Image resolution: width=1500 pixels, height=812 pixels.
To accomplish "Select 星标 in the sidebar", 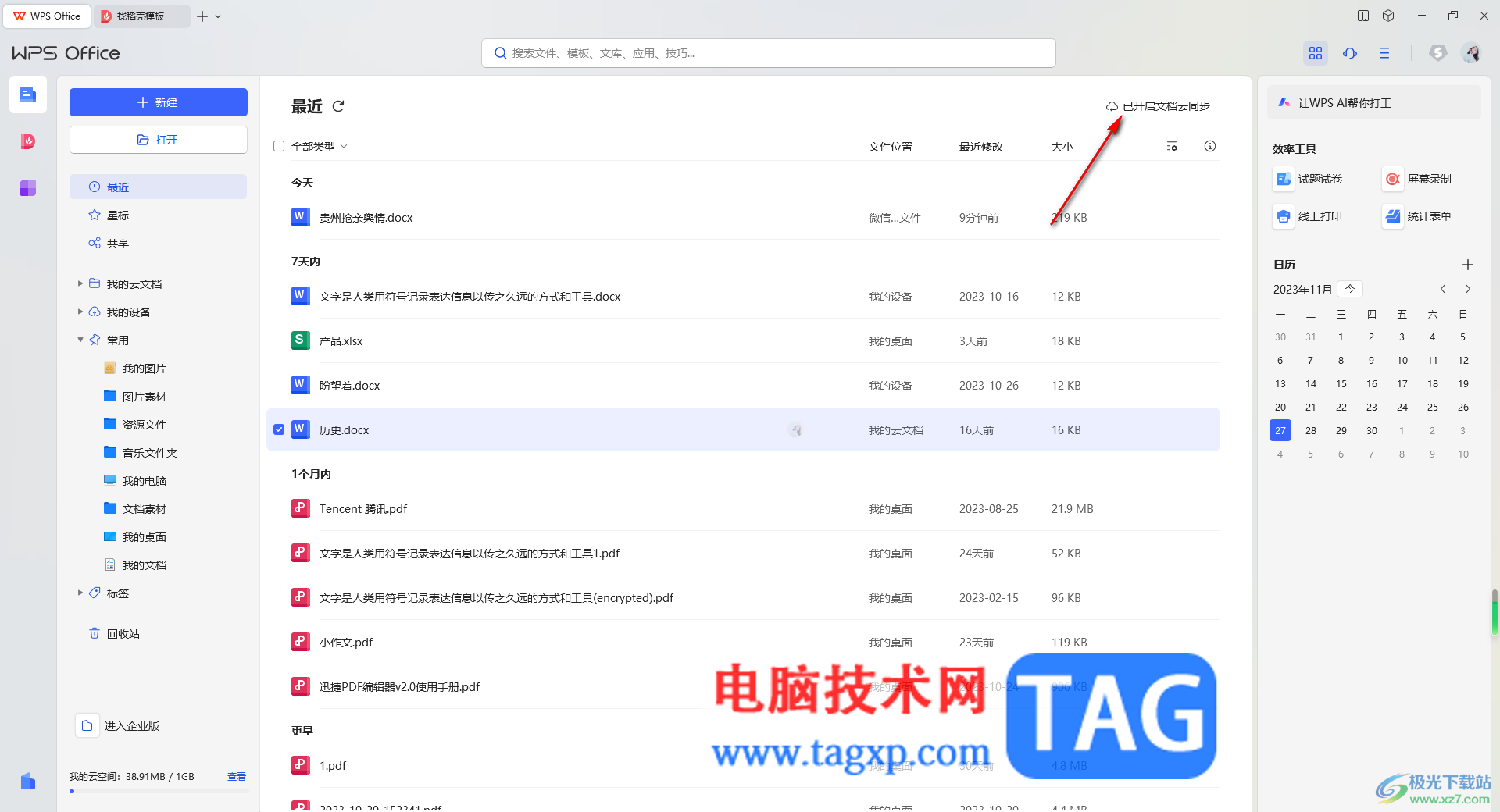I will (x=158, y=215).
